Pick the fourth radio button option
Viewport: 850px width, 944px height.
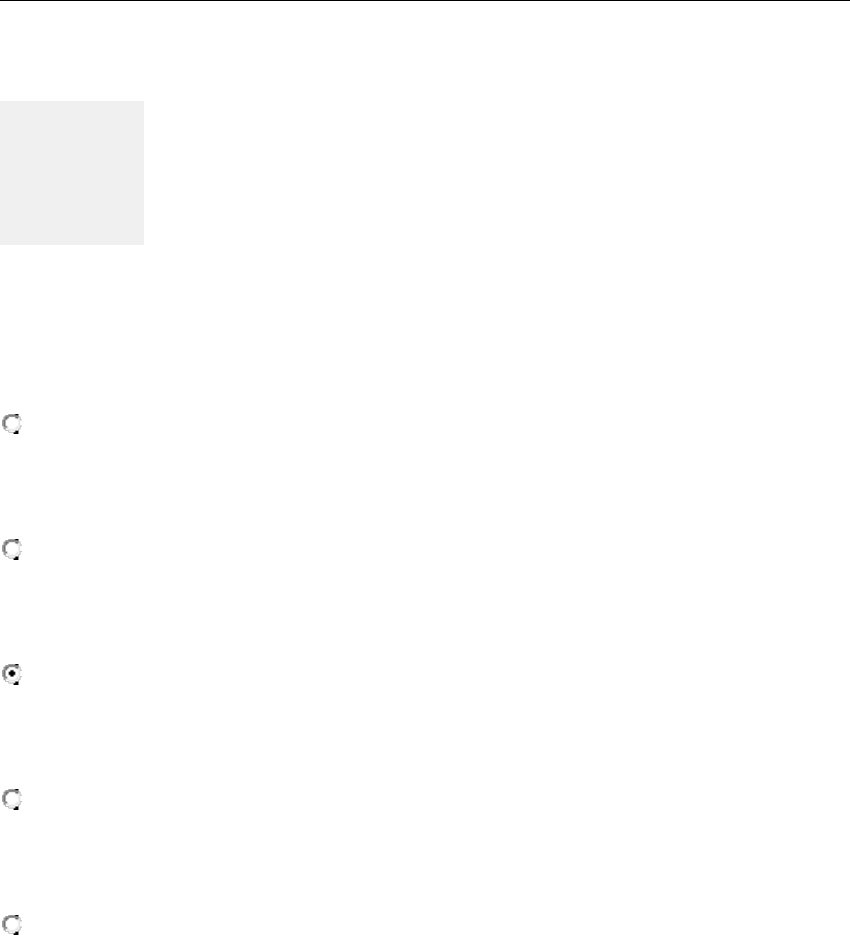click(13, 800)
